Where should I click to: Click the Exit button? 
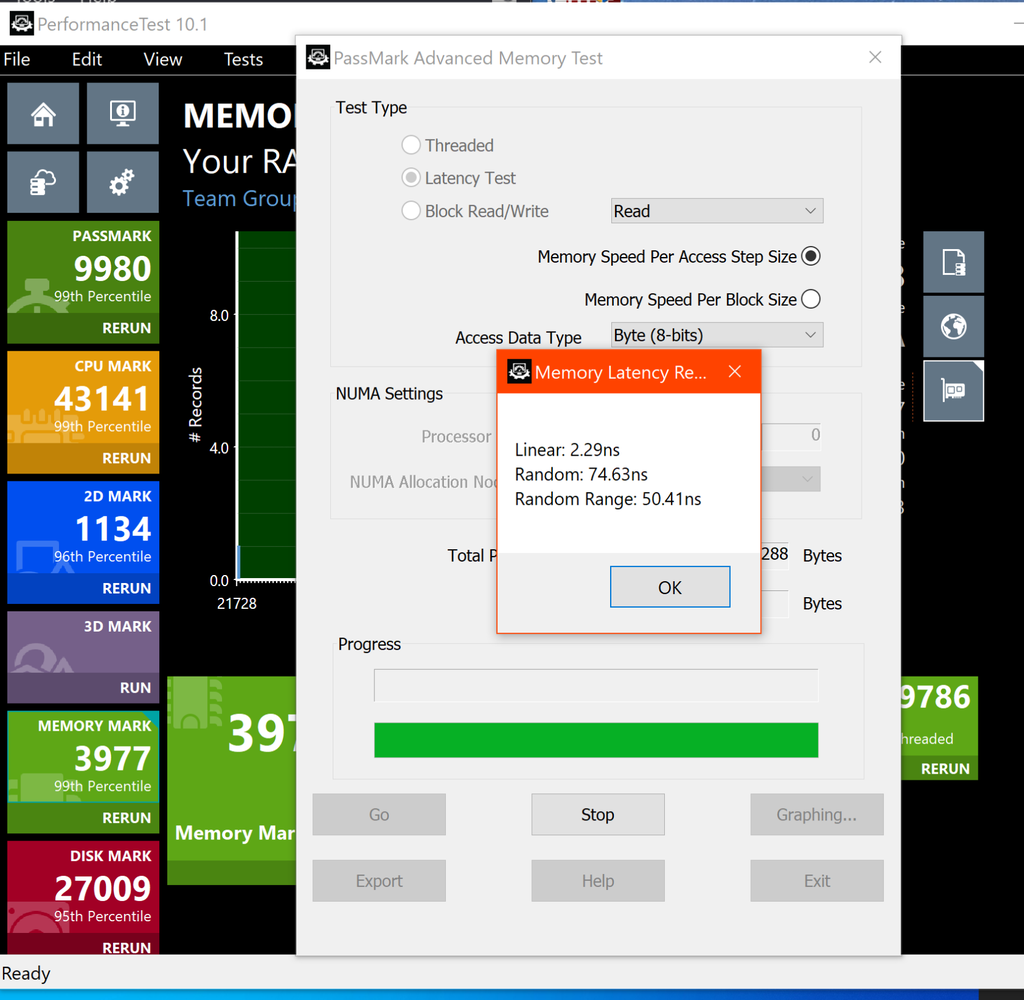click(x=816, y=881)
